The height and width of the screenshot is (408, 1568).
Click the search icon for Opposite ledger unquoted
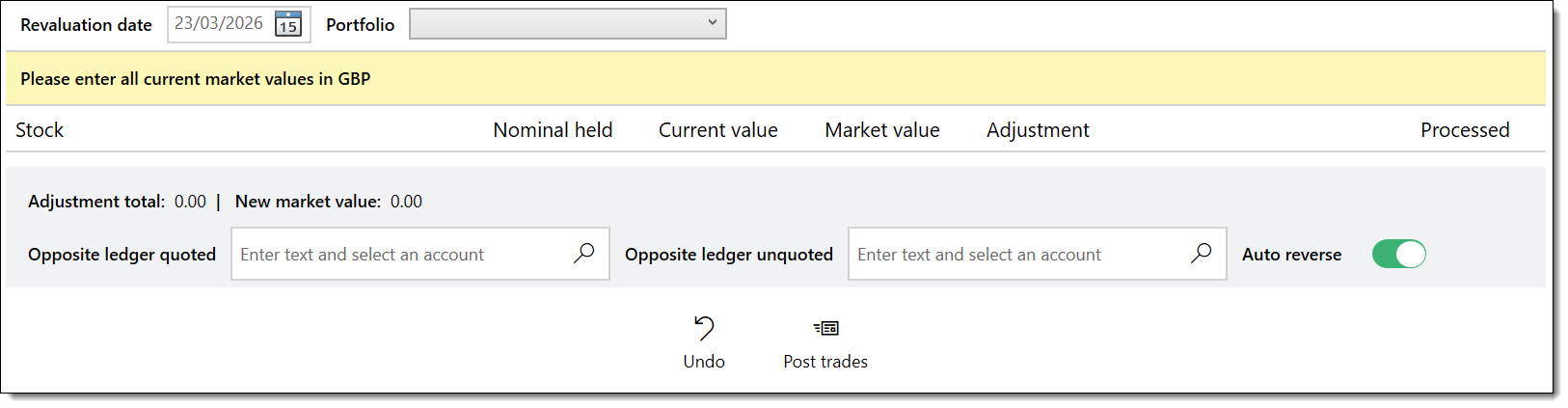pos(1202,254)
